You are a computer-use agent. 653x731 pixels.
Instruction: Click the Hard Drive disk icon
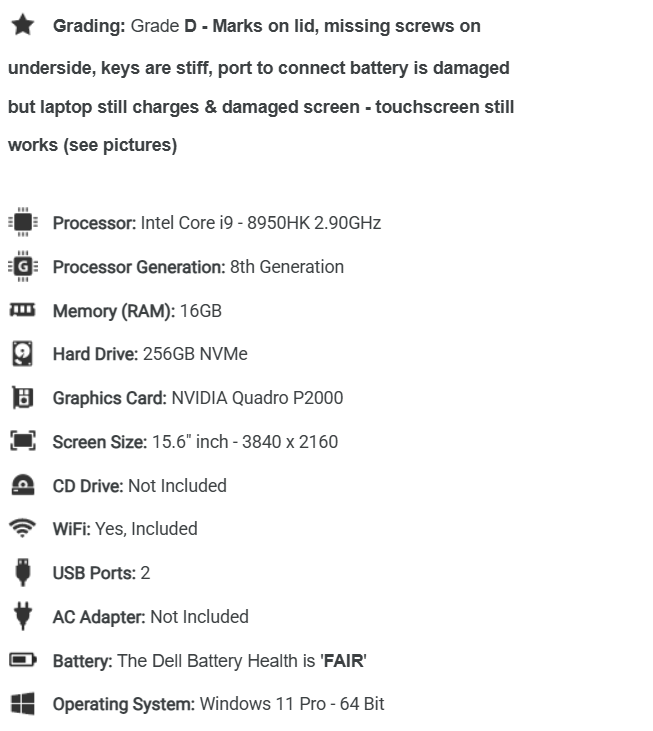22,353
